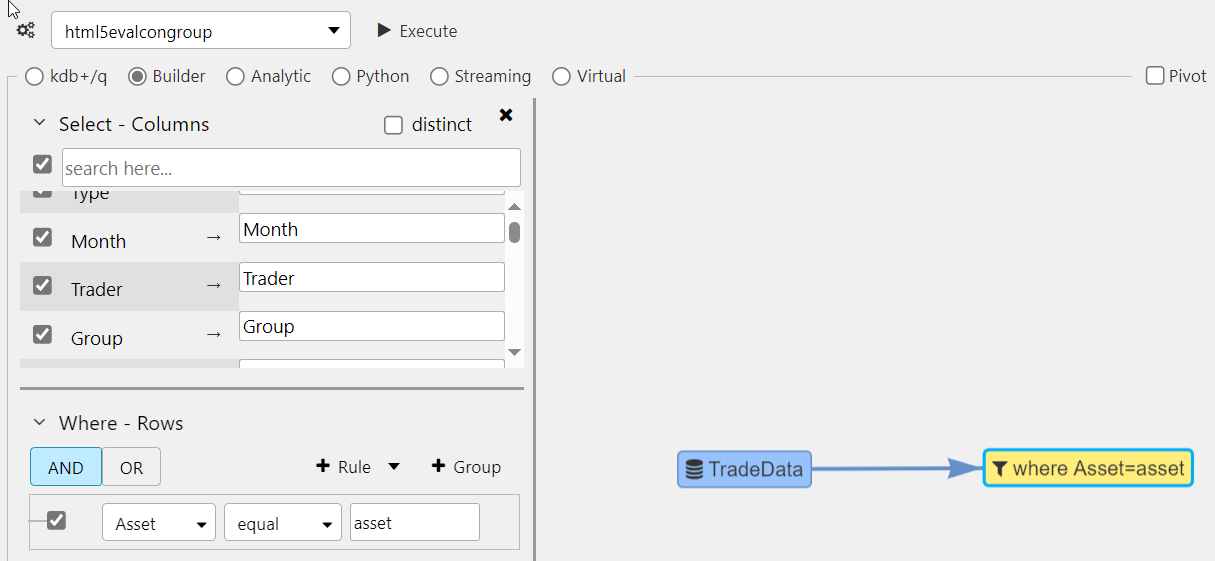Collapse the Where - Rows section
1215x561 pixels.
tap(40, 423)
